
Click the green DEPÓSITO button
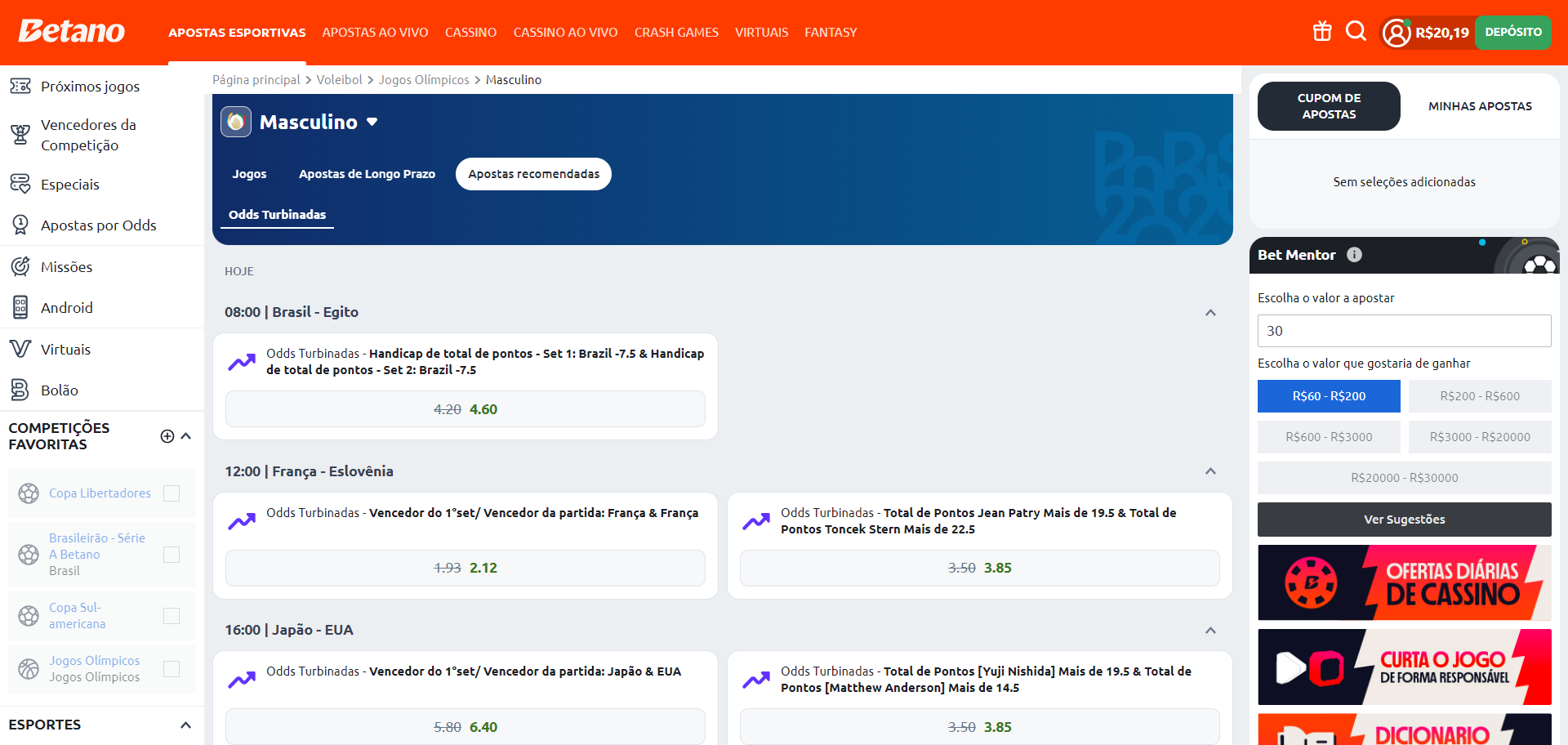click(x=1512, y=32)
